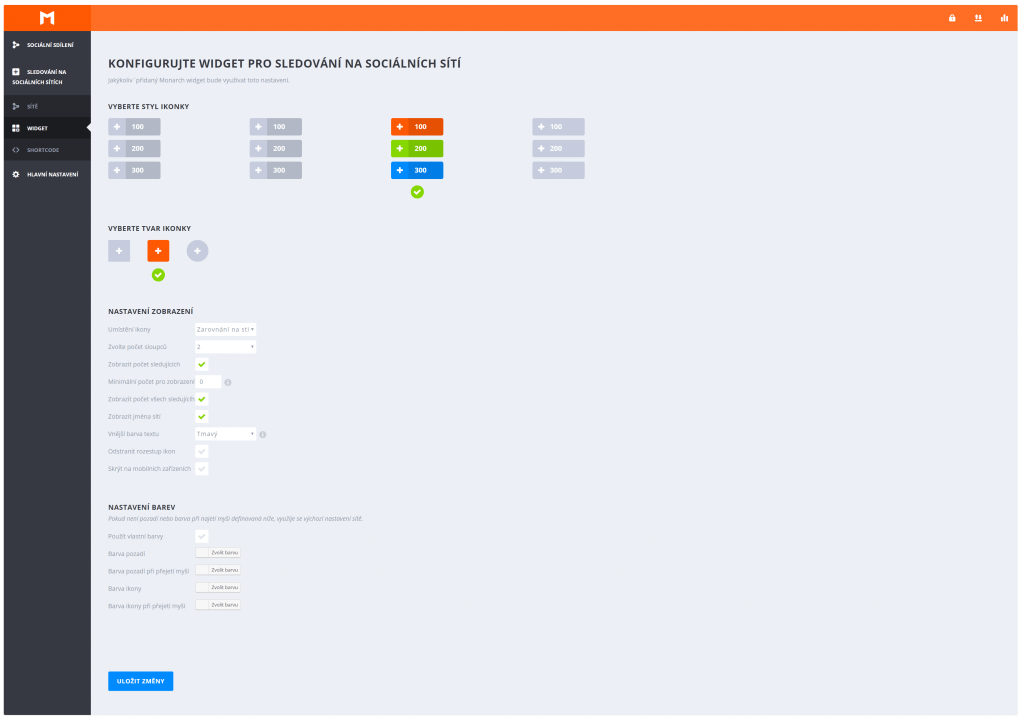Click the heading Konfigurujte widget pro sledování

[x=284, y=63]
